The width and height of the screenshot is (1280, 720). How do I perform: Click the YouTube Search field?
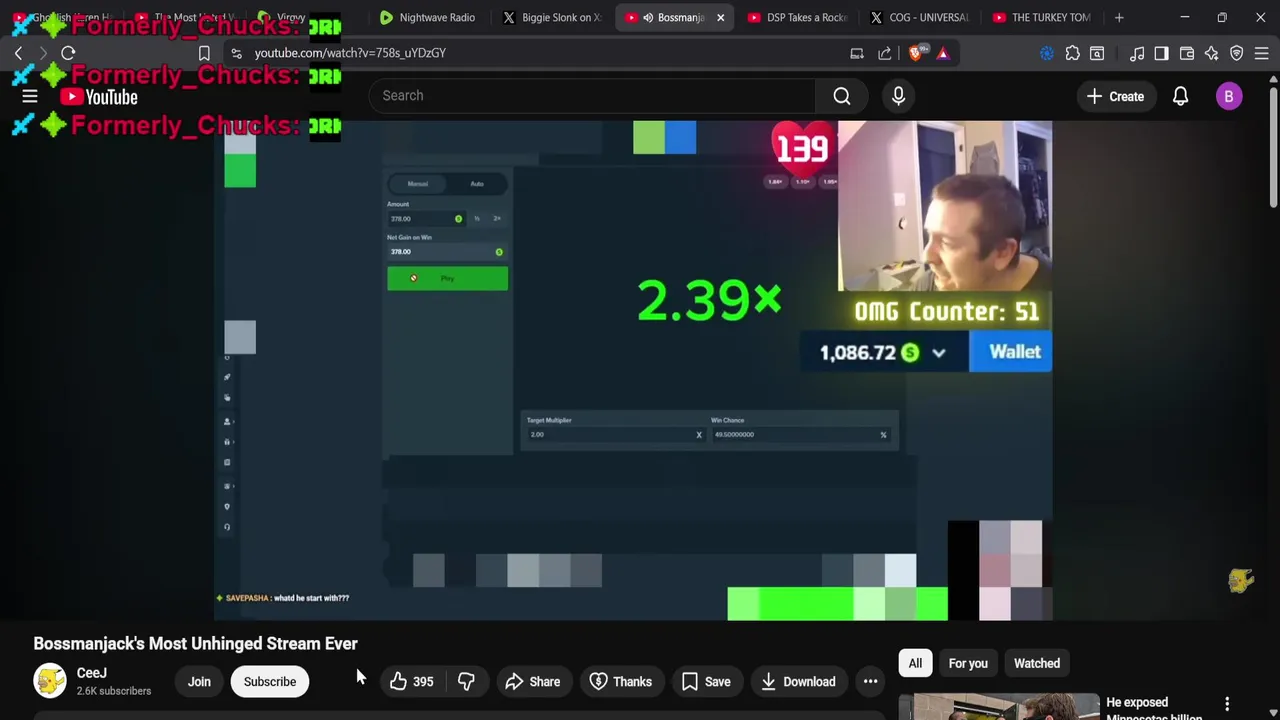(592, 96)
